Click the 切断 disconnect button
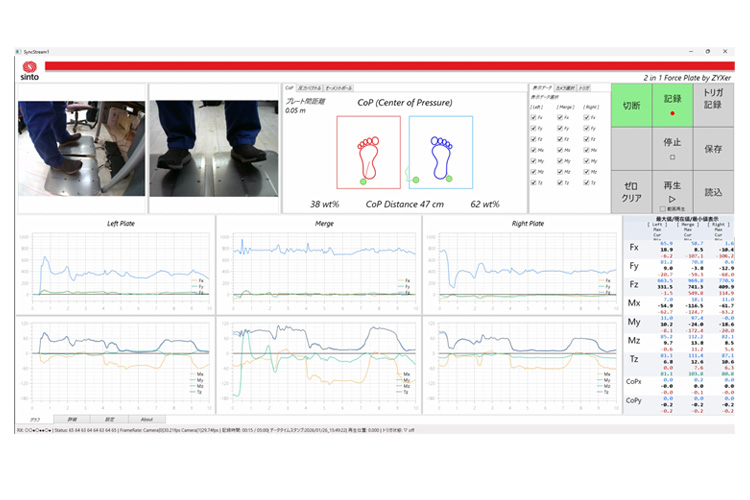The height and width of the screenshot is (500, 750). (631, 104)
